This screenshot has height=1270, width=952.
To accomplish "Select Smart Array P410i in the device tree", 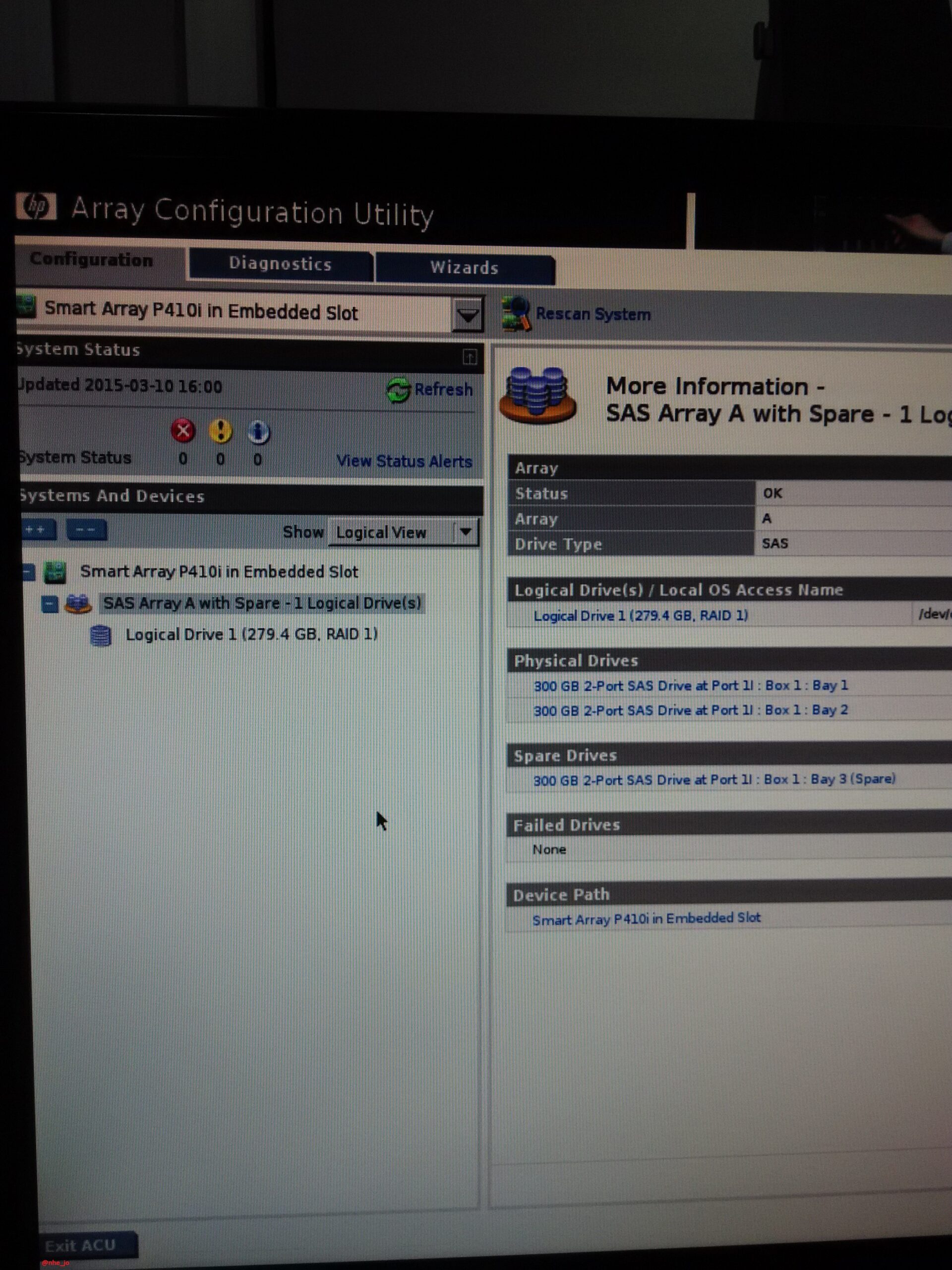I will 219,572.
